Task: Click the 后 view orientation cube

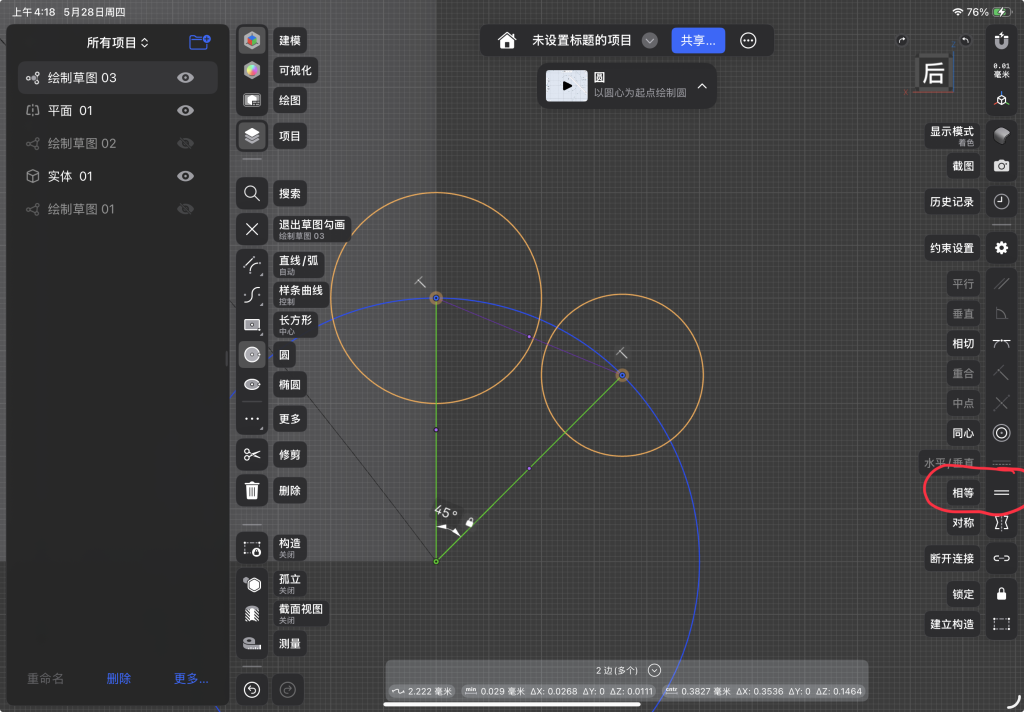Action: pos(933,73)
